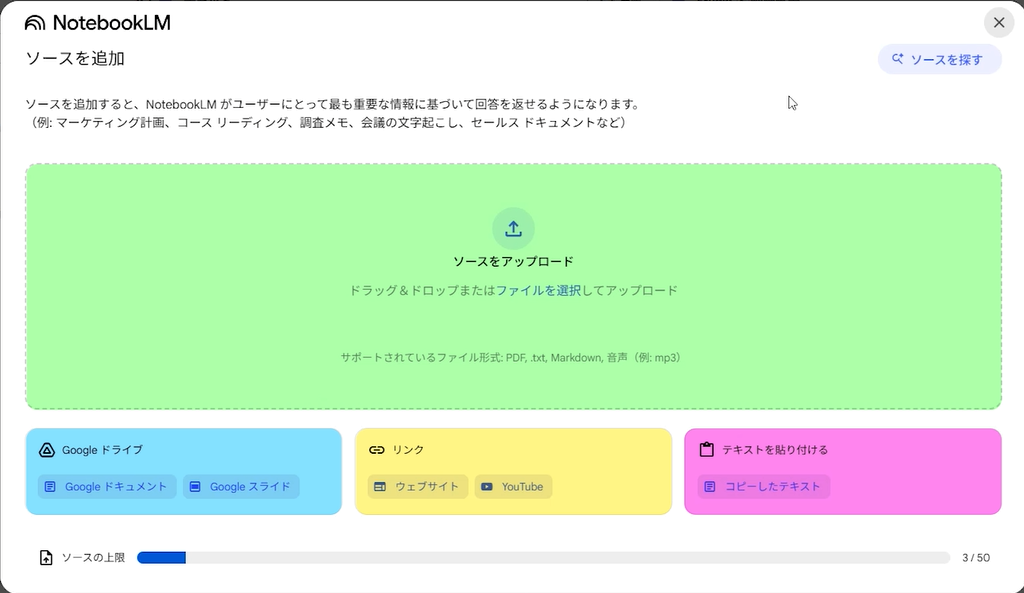Click the Google Drive triangle icon
The width and height of the screenshot is (1024, 593).
click(46, 450)
